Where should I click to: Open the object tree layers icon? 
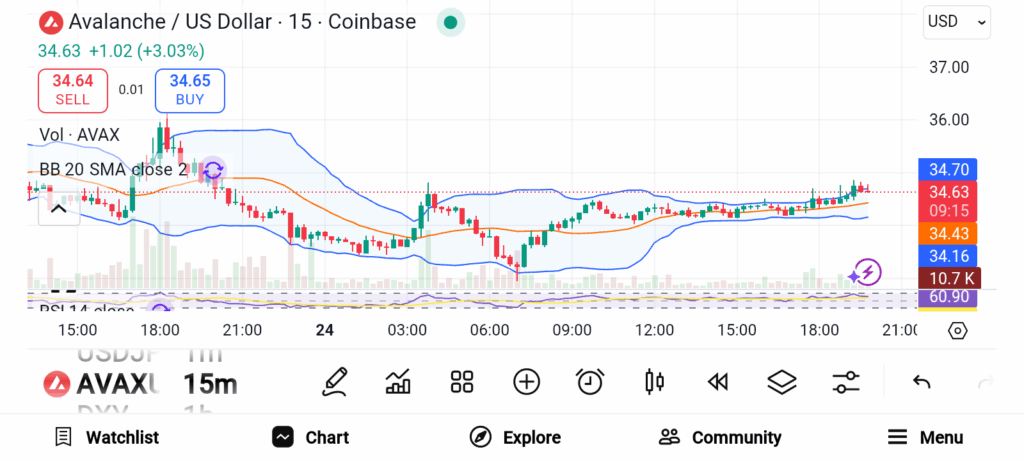(x=781, y=382)
